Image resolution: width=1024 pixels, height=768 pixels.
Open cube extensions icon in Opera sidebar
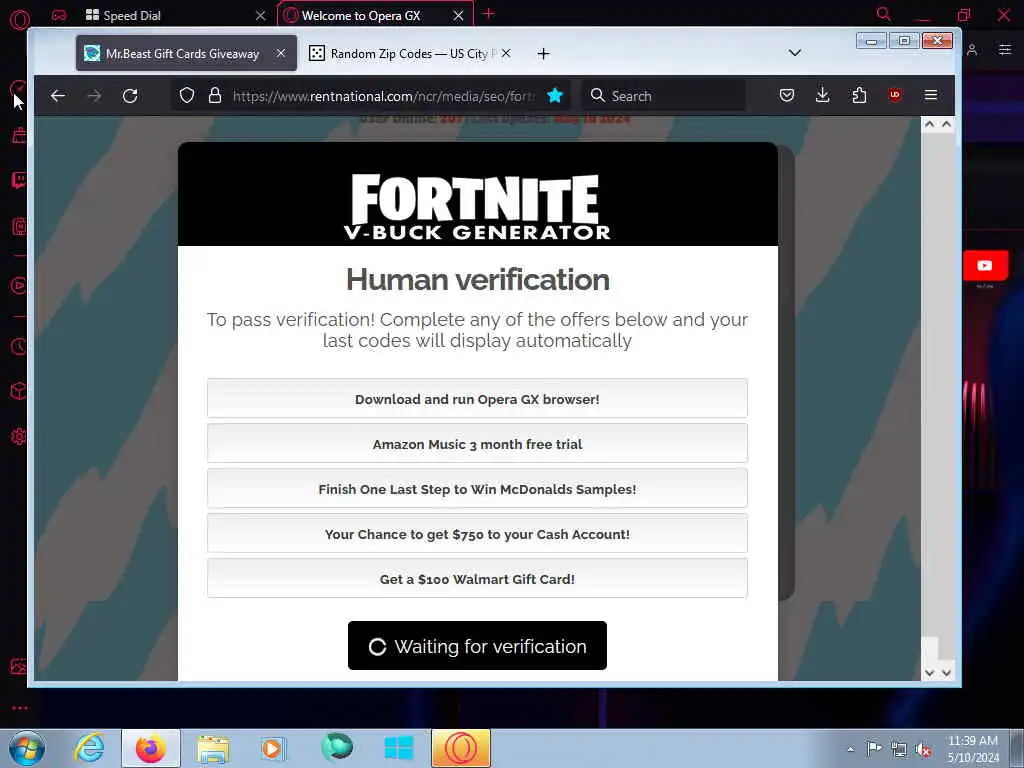[x=19, y=391]
